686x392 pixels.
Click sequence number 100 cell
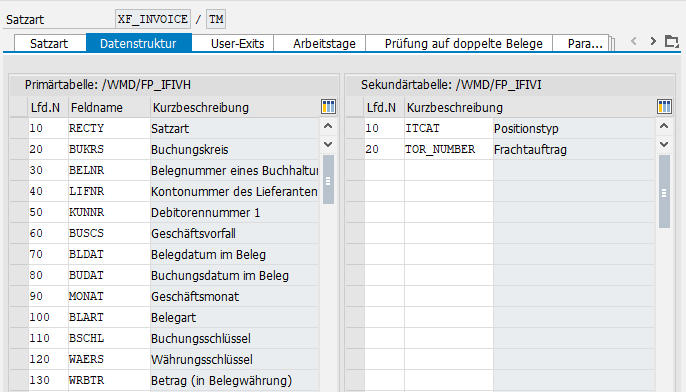48,317
